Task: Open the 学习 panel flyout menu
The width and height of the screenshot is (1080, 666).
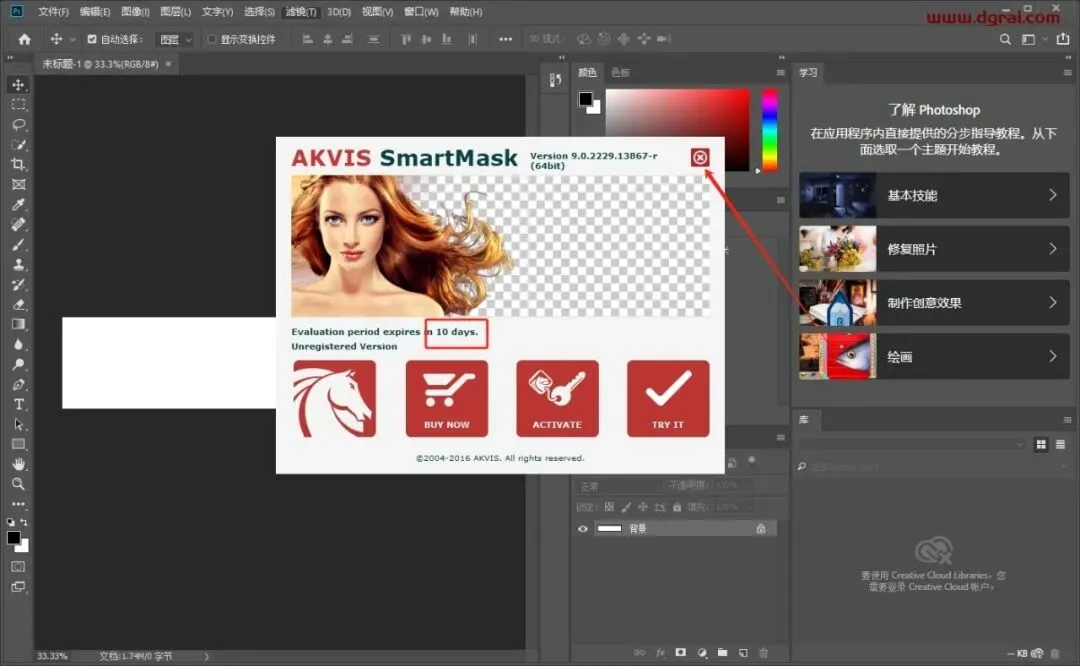Action: (x=1067, y=72)
